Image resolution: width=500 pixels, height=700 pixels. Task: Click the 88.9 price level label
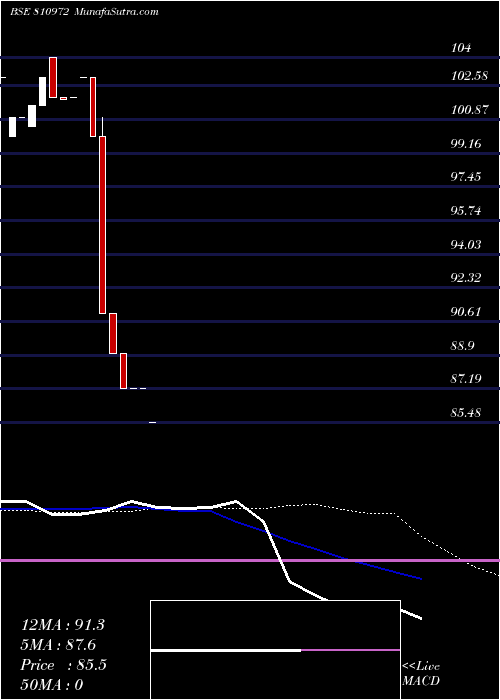(x=462, y=346)
